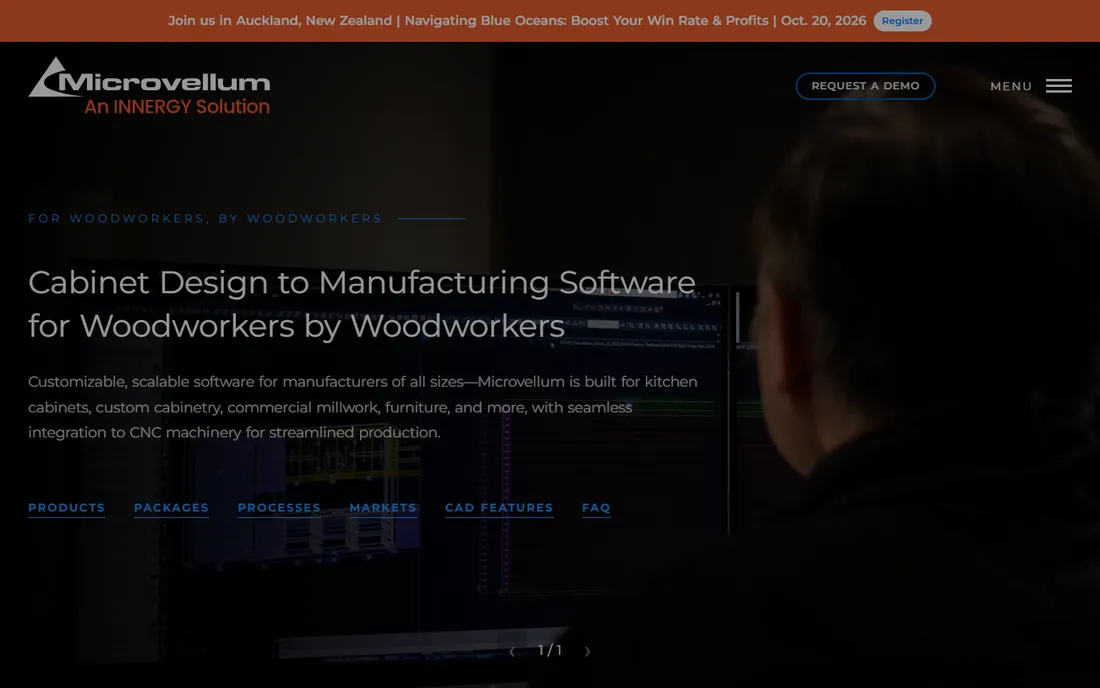Viewport: 1100px width, 688px height.
Task: Open the FAQ link
Action: (596, 508)
